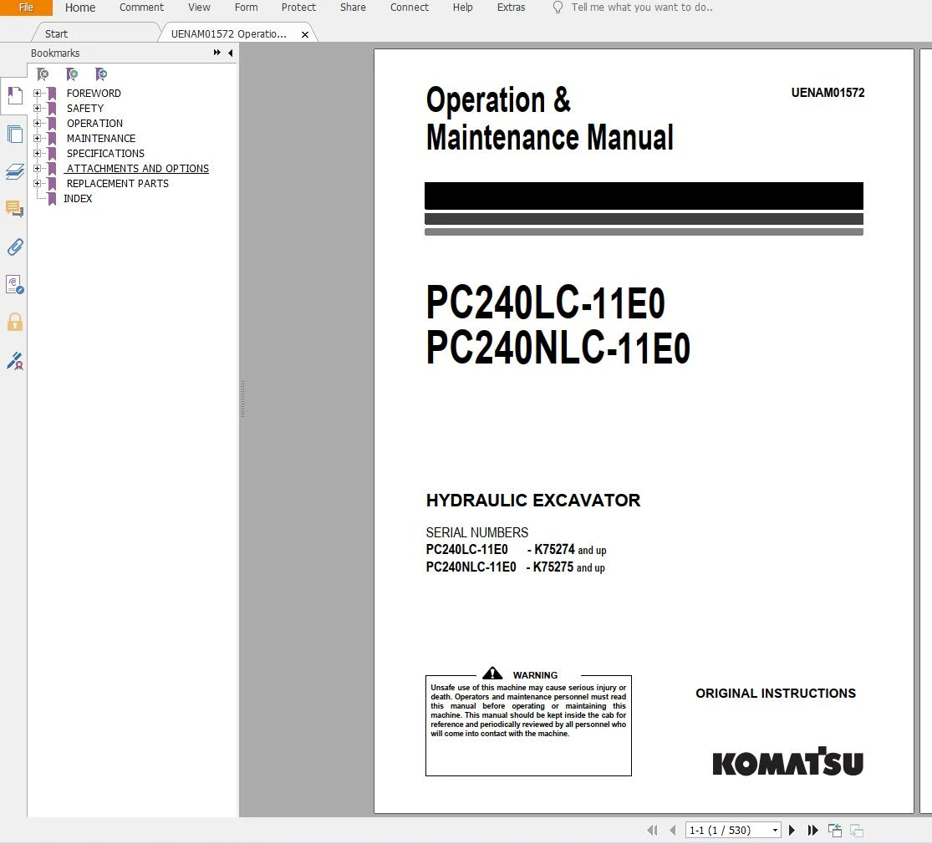Click the panel splitter grip handle
932x844 pixels.
point(243,398)
